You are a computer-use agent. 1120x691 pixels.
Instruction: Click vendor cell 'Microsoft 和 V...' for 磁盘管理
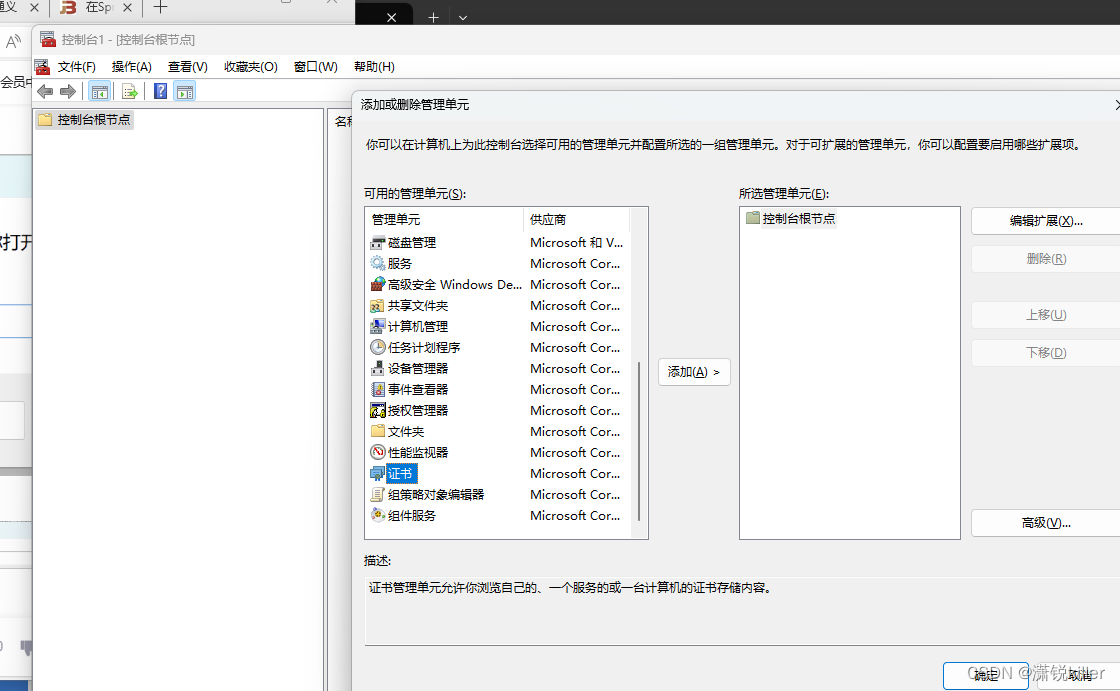tap(576, 243)
